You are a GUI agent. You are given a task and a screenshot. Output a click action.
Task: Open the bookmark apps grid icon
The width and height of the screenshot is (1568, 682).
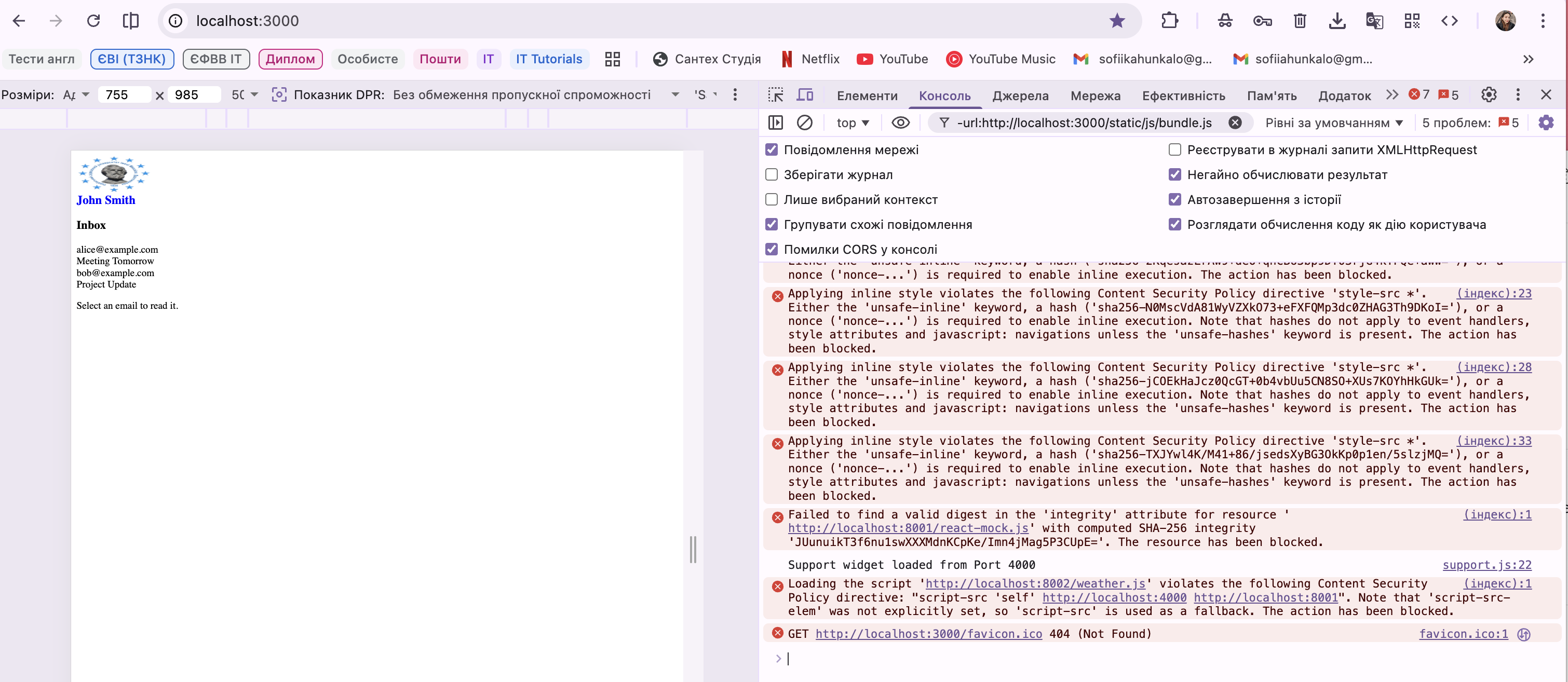coord(612,59)
